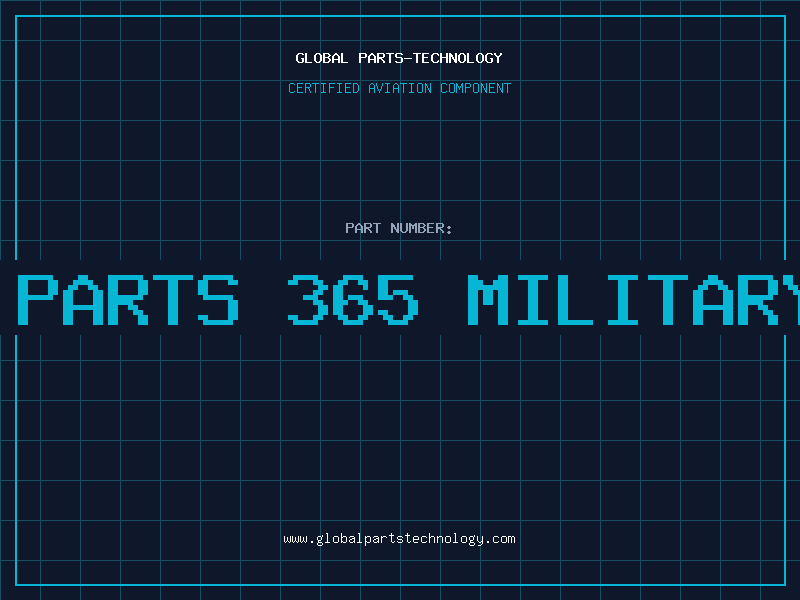Click the "PART NUMBER:" label

tap(399, 228)
